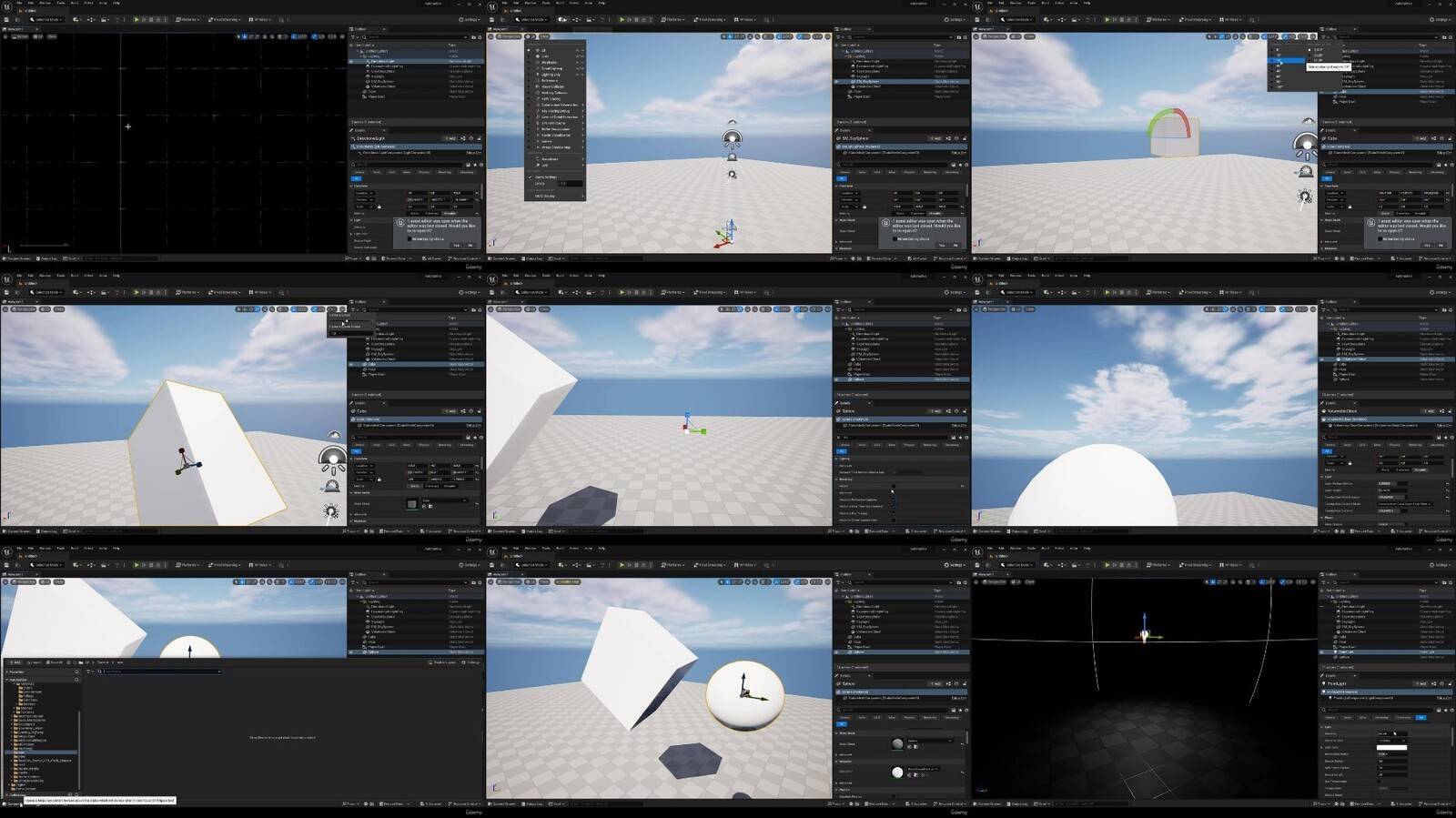
Task: Open File menu in the Content Drawer editor
Action: tap(18, 549)
